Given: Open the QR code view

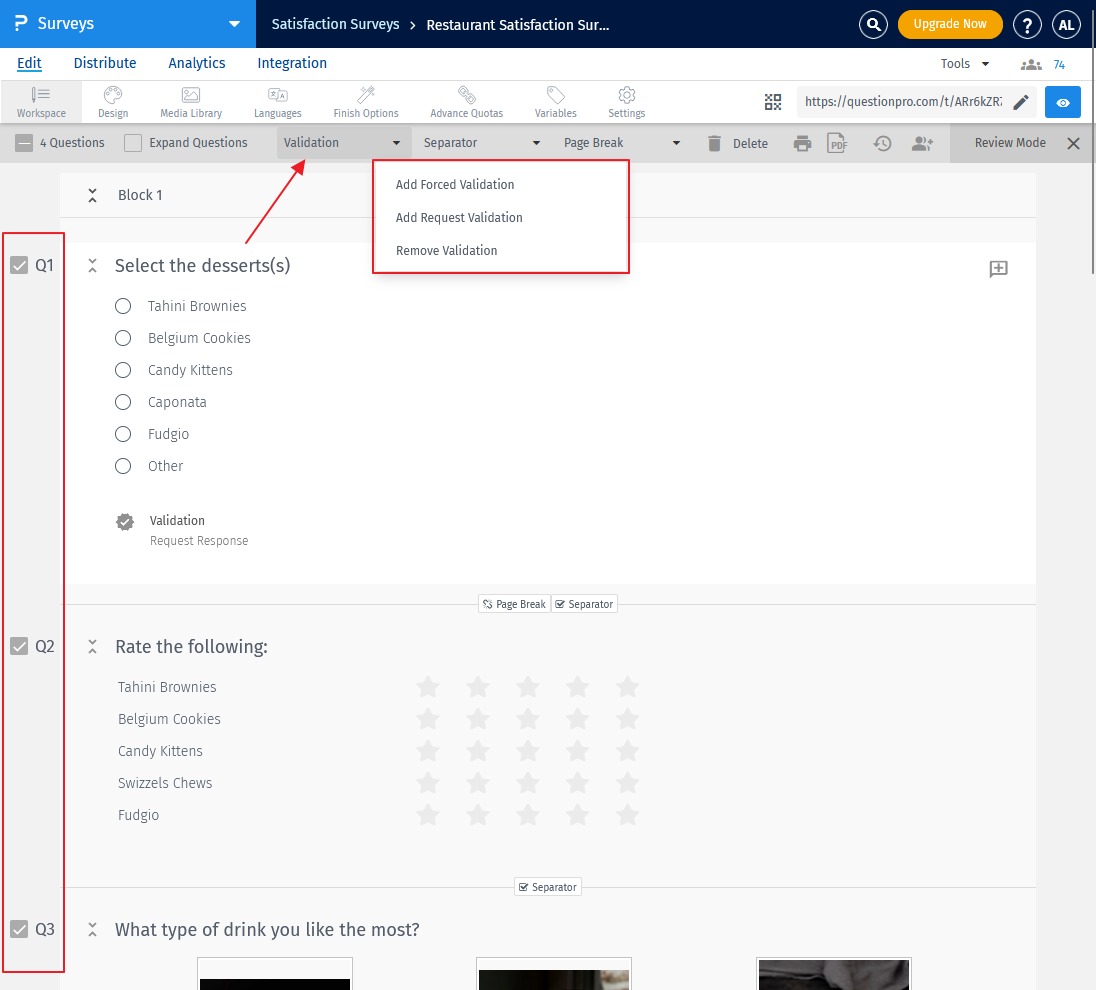Looking at the screenshot, I should pyautogui.click(x=773, y=101).
